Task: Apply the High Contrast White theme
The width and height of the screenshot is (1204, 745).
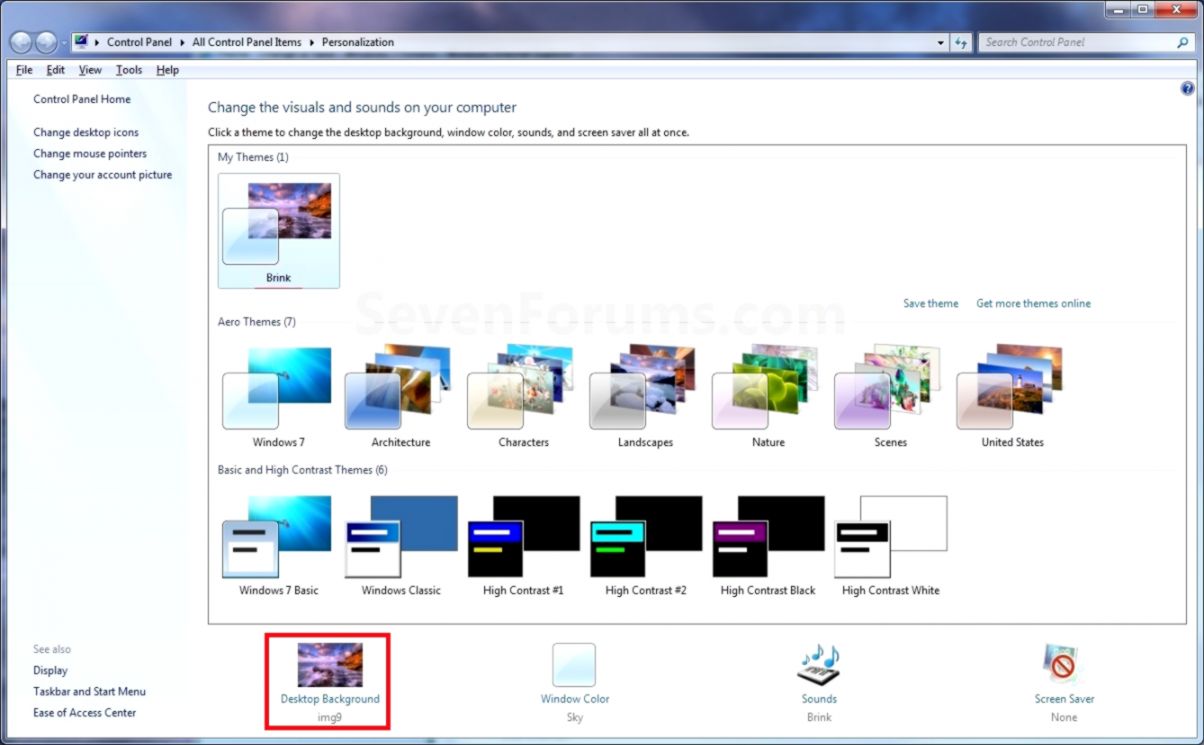Action: tap(890, 545)
